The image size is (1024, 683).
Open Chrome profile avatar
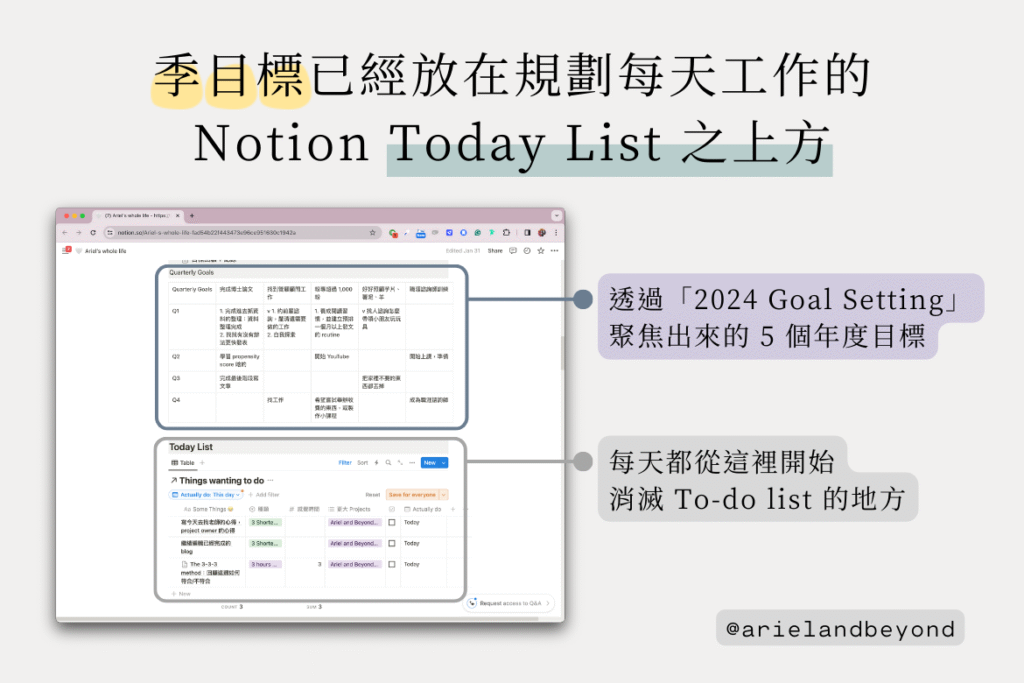[x=541, y=232]
